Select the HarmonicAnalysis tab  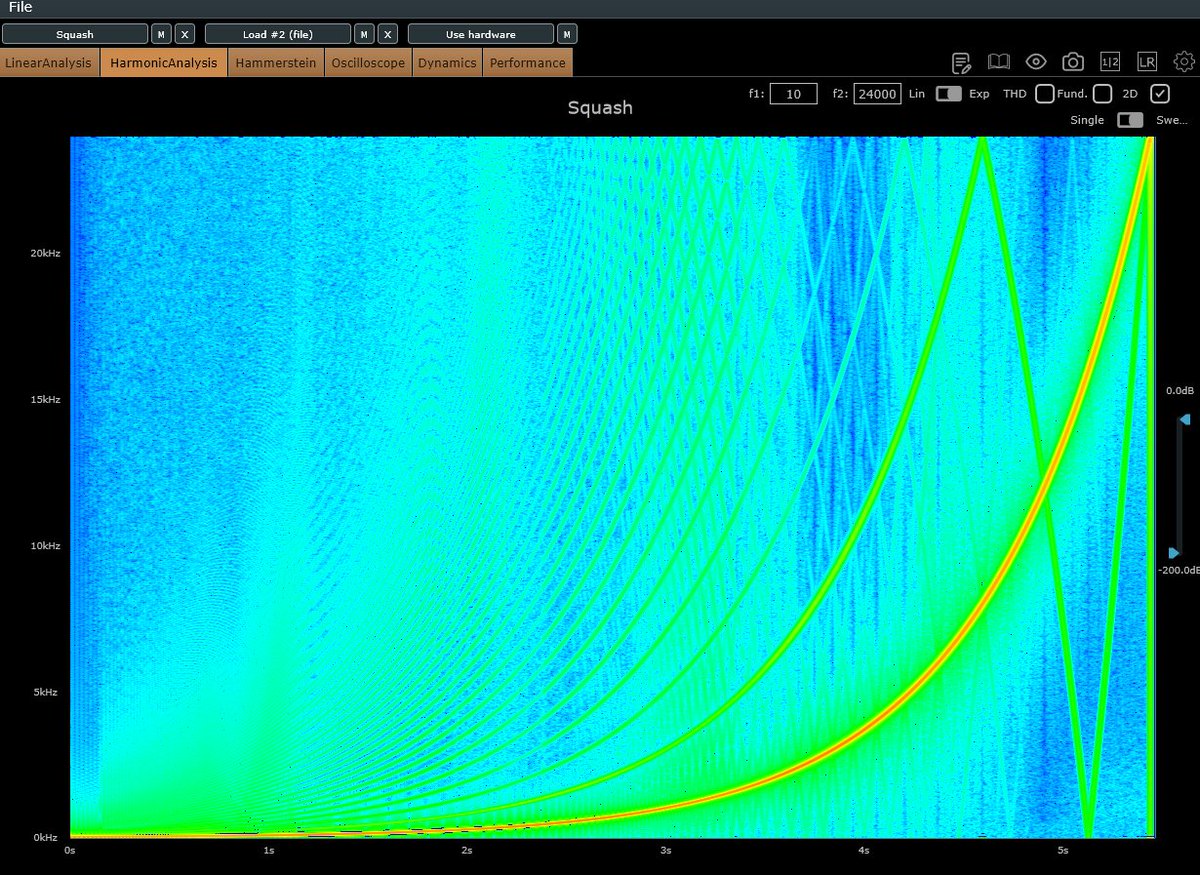coord(164,62)
